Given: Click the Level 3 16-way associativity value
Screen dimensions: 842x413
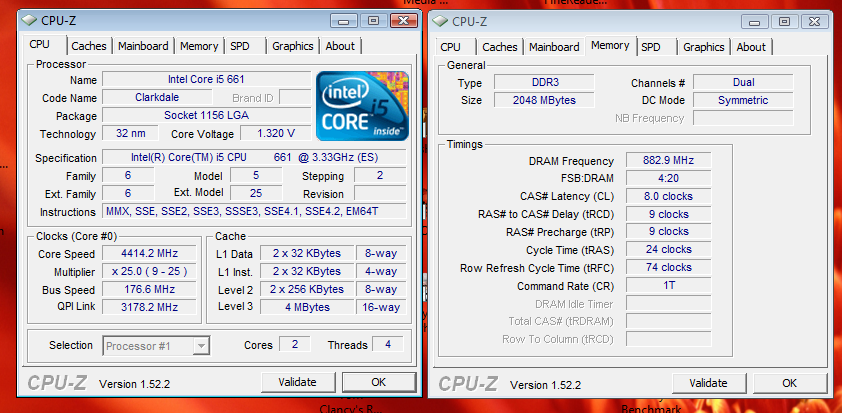Looking at the screenshot, I should tap(381, 307).
